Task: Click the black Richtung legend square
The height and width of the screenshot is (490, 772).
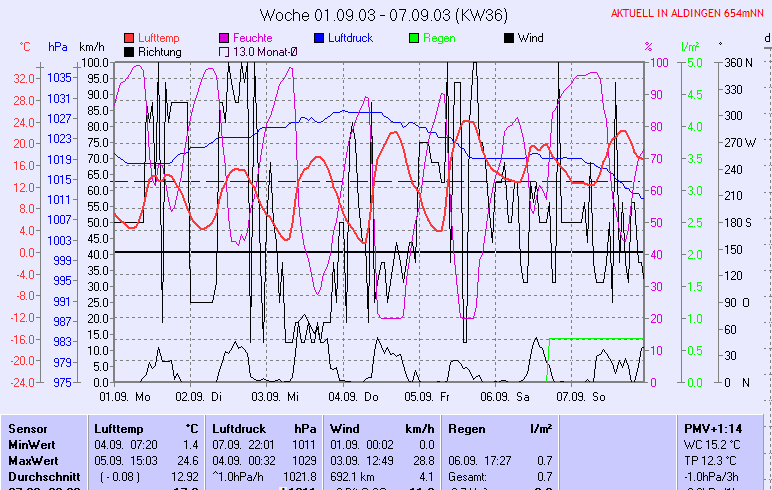Action: (129, 51)
